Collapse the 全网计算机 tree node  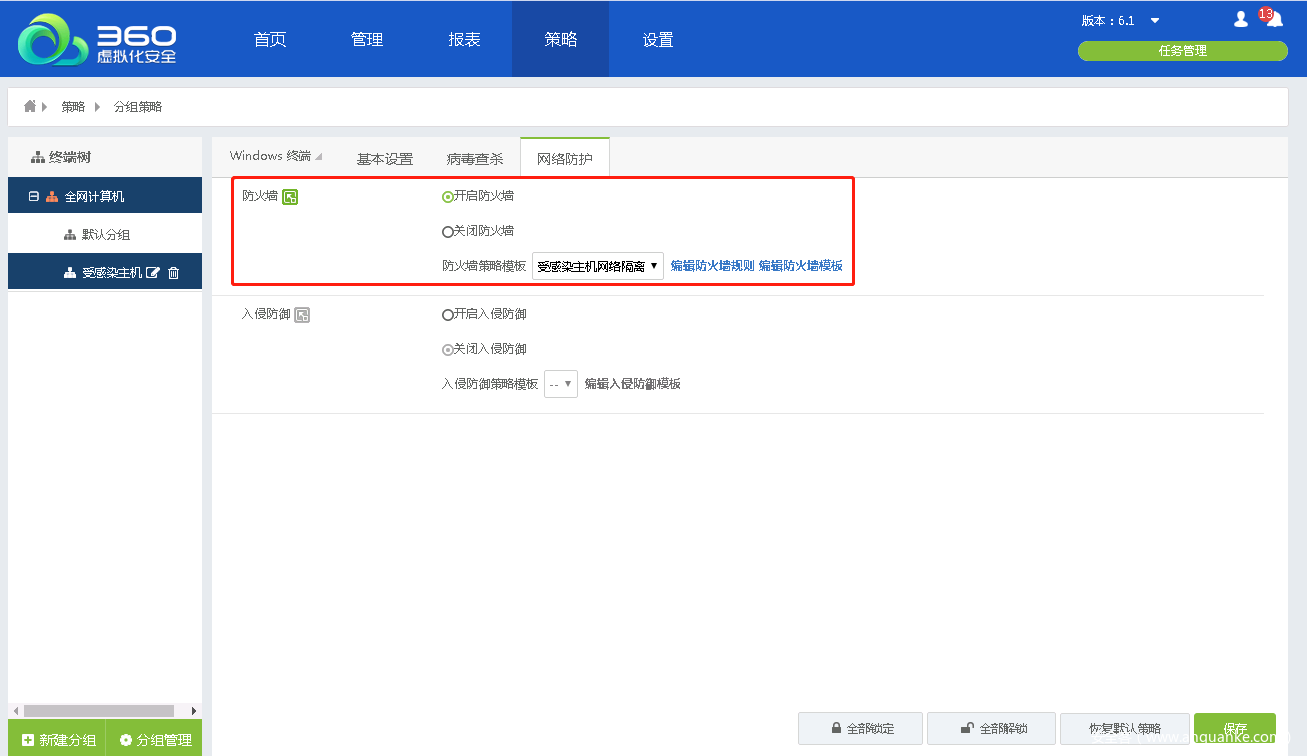click(x=34, y=197)
